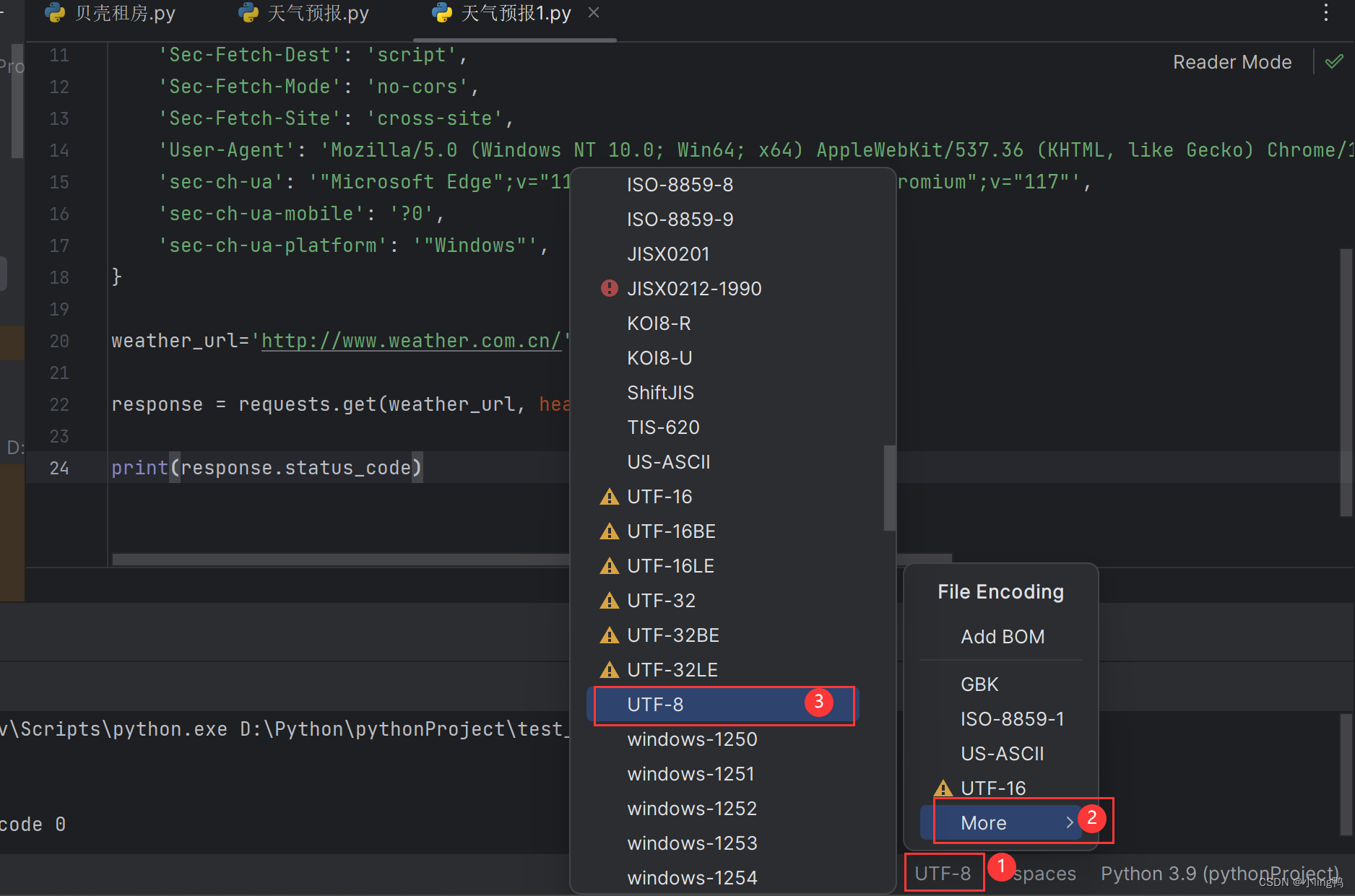
Task: Click the Python icon on 贝壳租房.py tab
Action: (x=53, y=12)
